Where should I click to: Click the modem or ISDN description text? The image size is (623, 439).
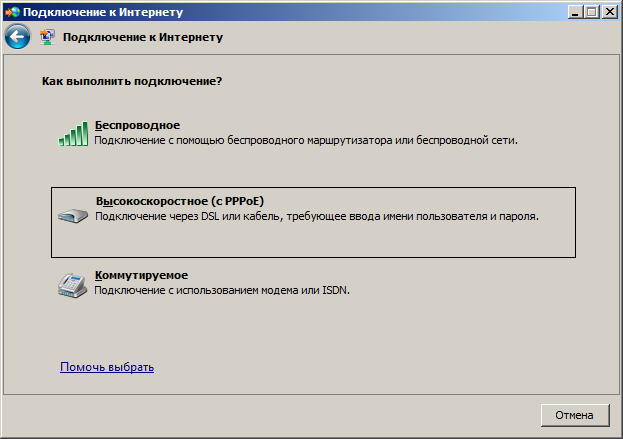point(222,290)
